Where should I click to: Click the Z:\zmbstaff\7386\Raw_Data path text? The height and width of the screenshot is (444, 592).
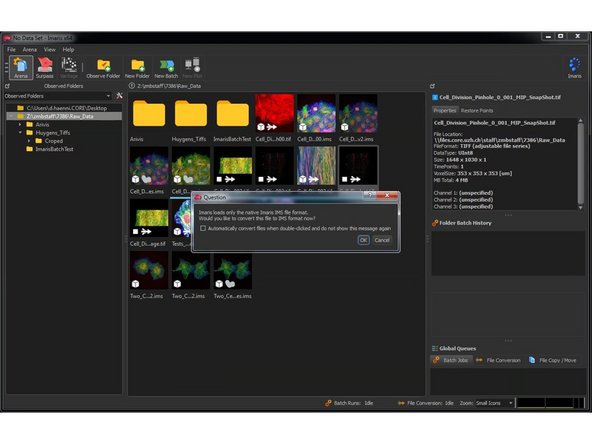(x=169, y=86)
